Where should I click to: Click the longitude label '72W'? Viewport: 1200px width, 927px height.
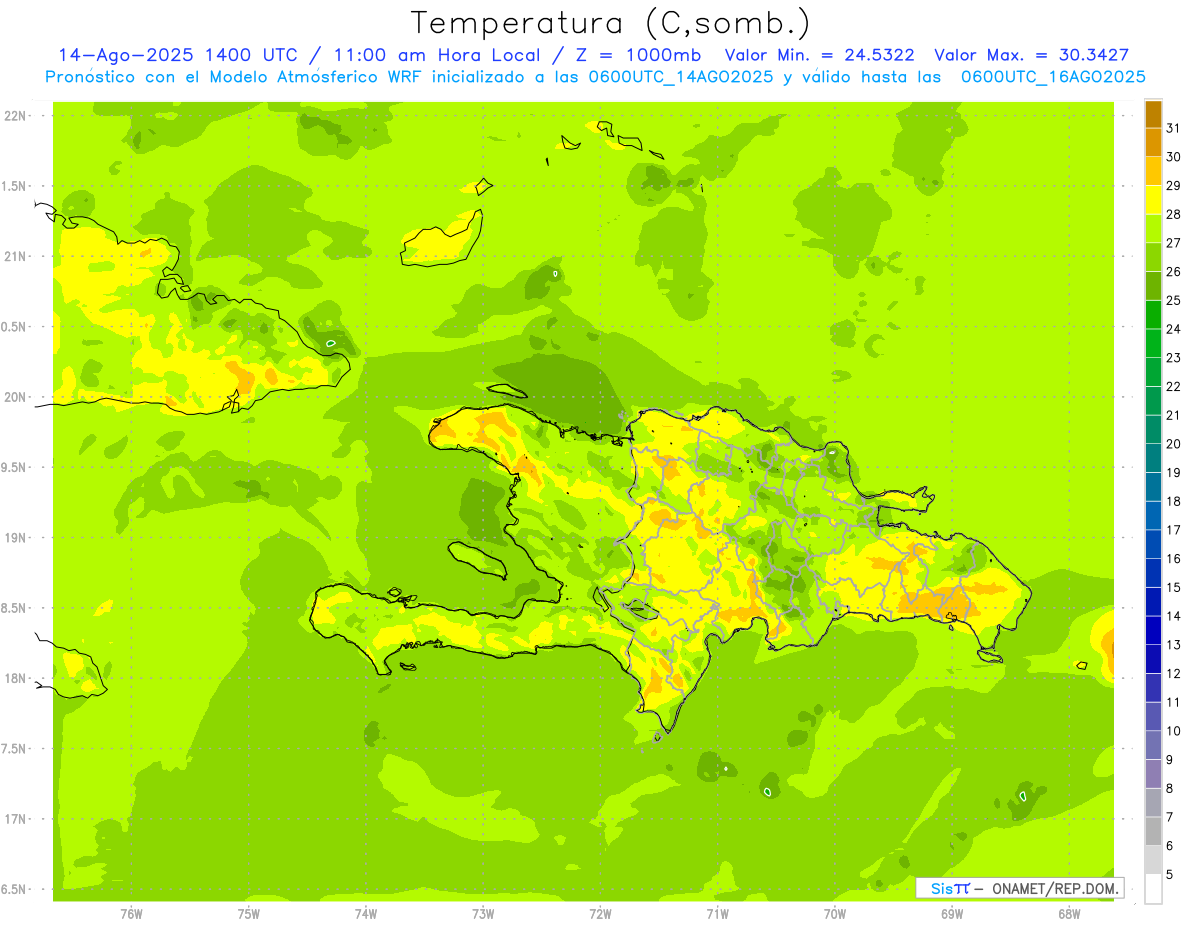point(600,914)
